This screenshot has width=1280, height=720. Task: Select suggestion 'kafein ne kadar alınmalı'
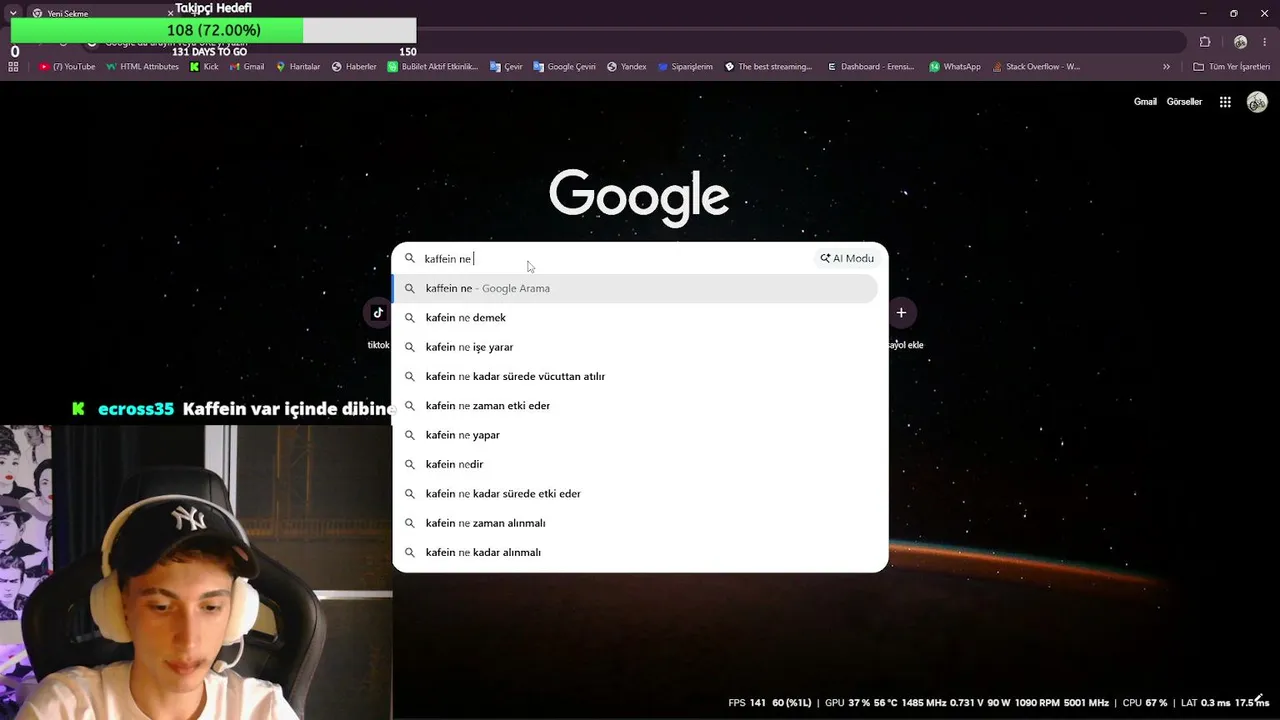(635, 552)
